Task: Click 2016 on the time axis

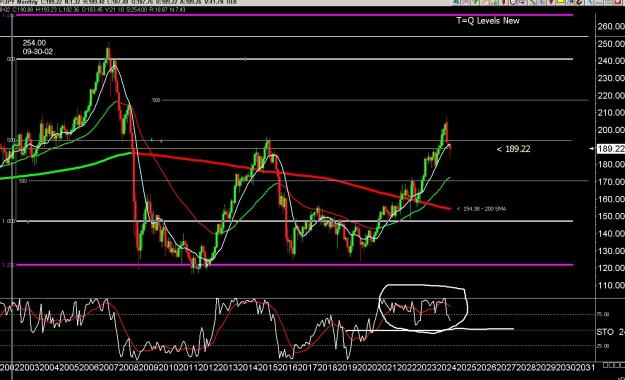Action: [287, 367]
